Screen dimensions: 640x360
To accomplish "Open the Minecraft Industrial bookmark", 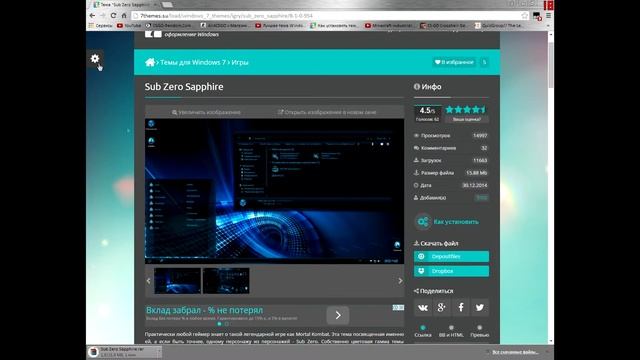I will click(389, 25).
